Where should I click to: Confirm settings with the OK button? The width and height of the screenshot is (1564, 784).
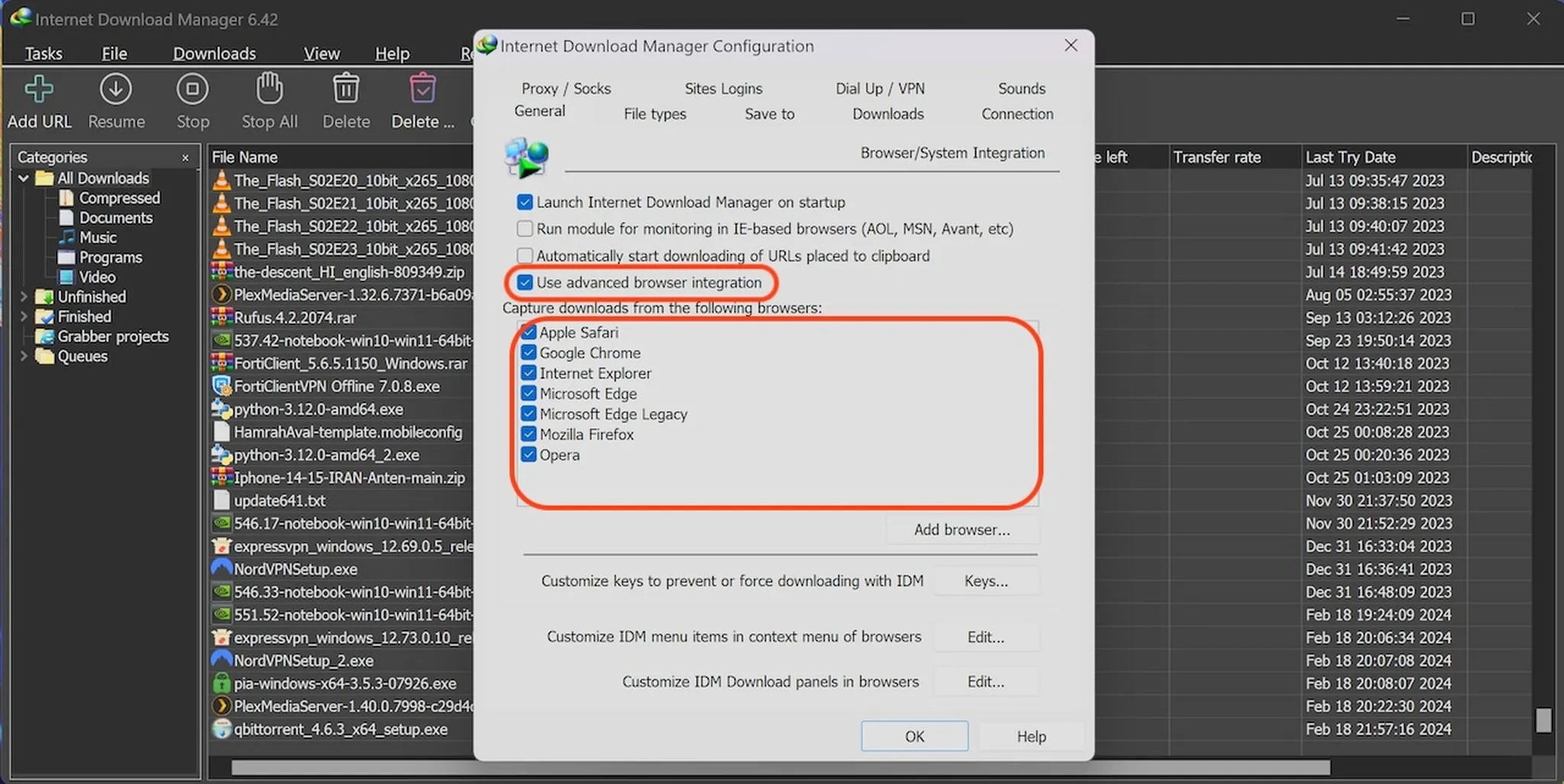pyautogui.click(x=914, y=736)
